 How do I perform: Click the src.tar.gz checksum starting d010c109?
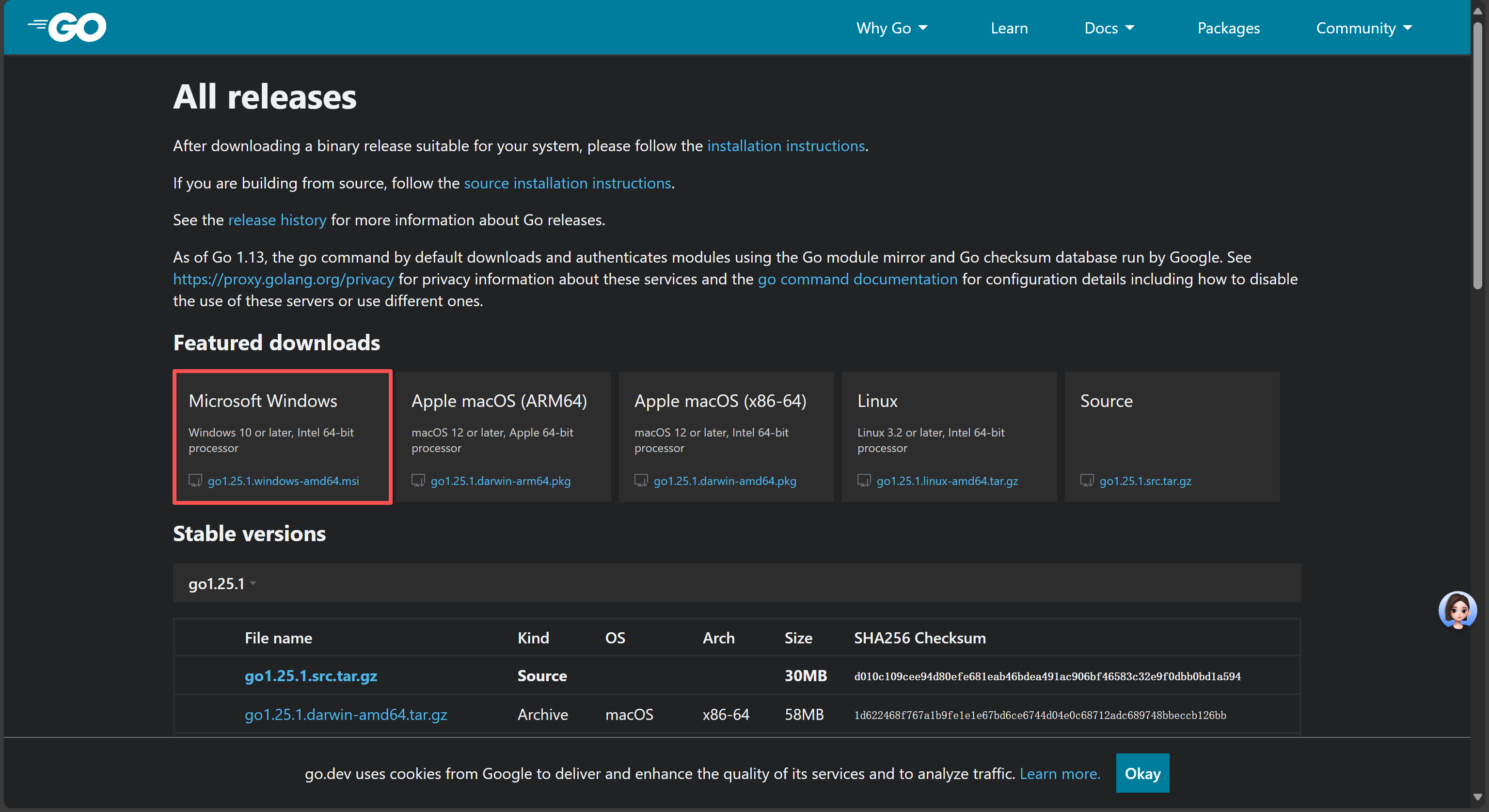click(x=1047, y=676)
